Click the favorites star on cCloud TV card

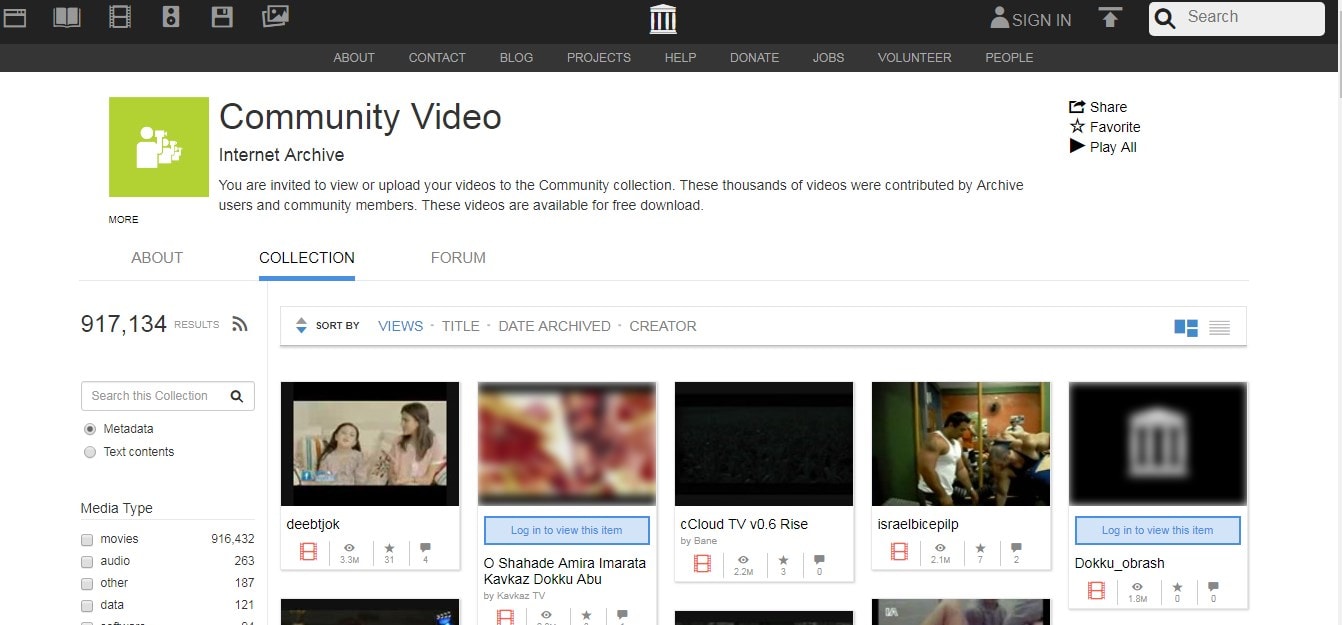click(783, 560)
